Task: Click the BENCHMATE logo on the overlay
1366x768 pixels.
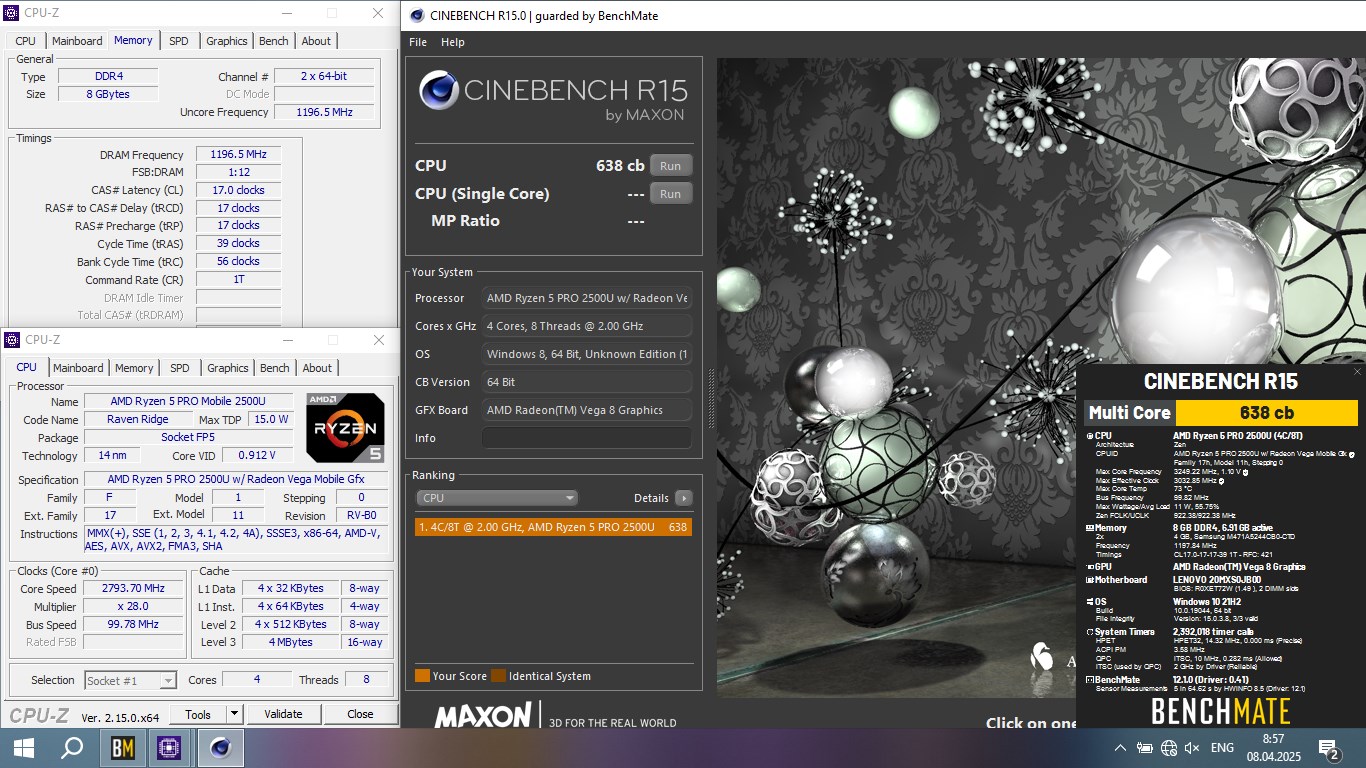Action: pos(1221,711)
